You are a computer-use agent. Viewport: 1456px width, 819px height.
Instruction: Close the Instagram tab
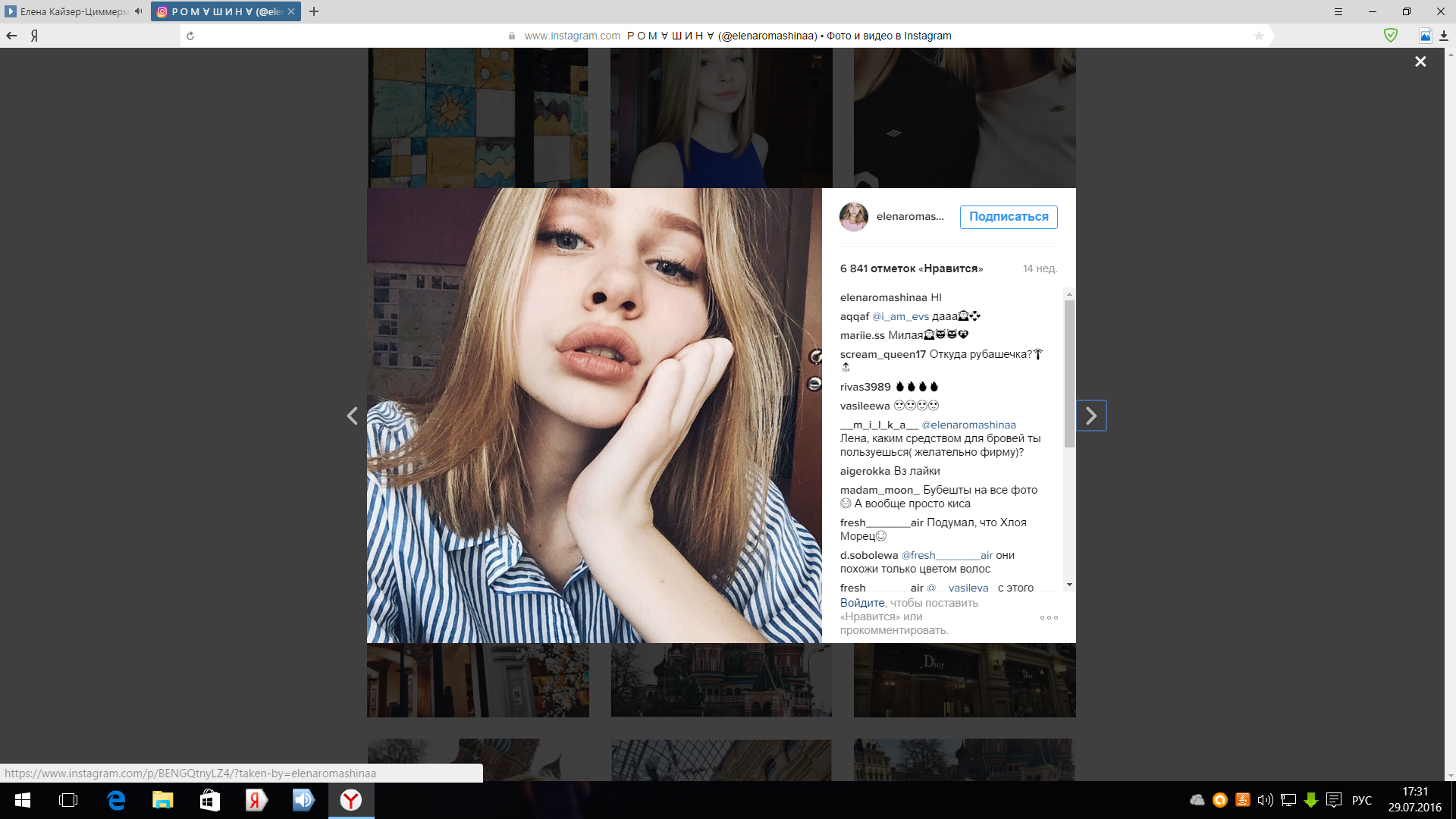pyautogui.click(x=291, y=11)
